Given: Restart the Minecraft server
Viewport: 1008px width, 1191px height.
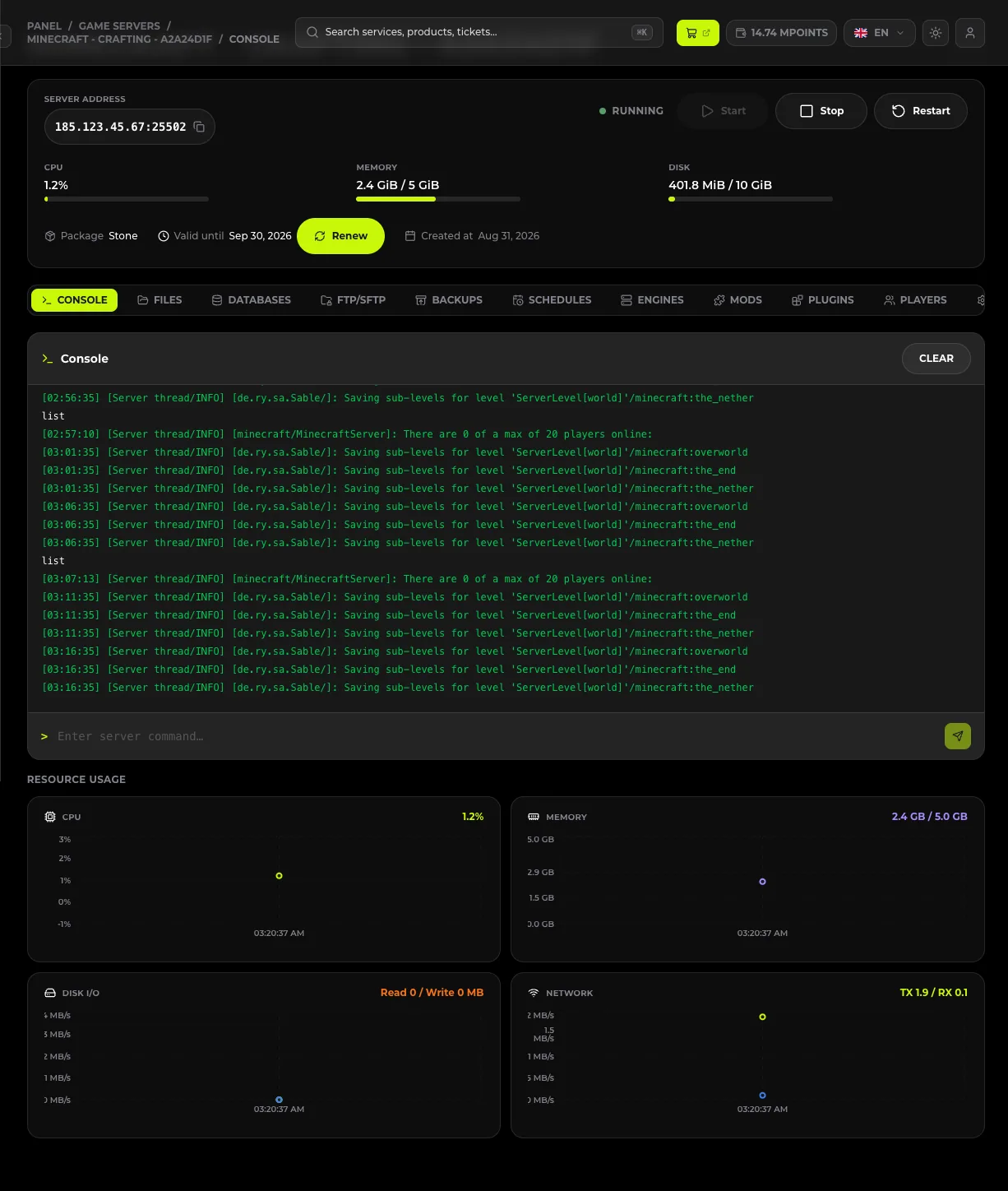Looking at the screenshot, I should 921,111.
